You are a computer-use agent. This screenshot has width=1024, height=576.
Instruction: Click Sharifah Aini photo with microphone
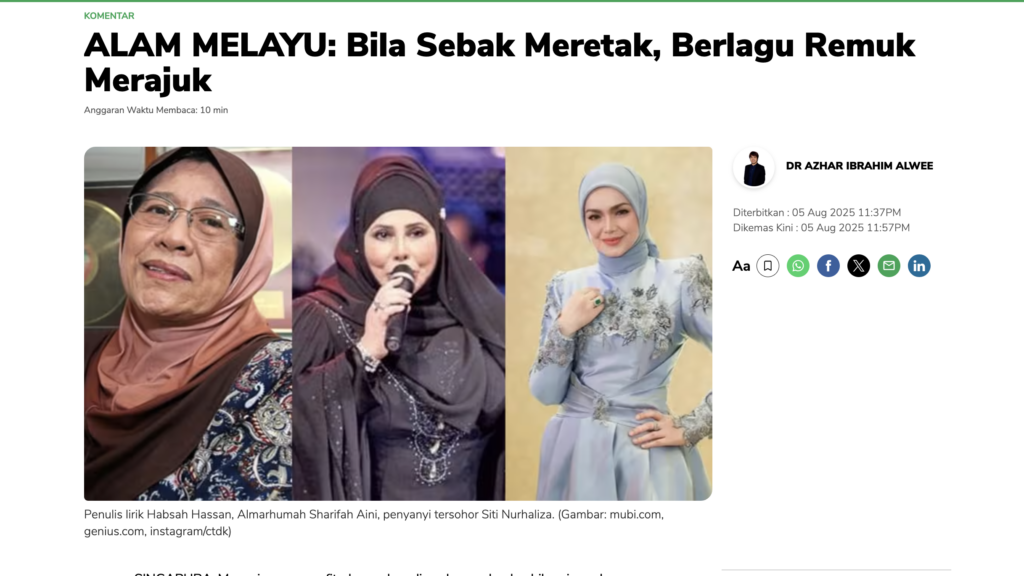(398, 323)
